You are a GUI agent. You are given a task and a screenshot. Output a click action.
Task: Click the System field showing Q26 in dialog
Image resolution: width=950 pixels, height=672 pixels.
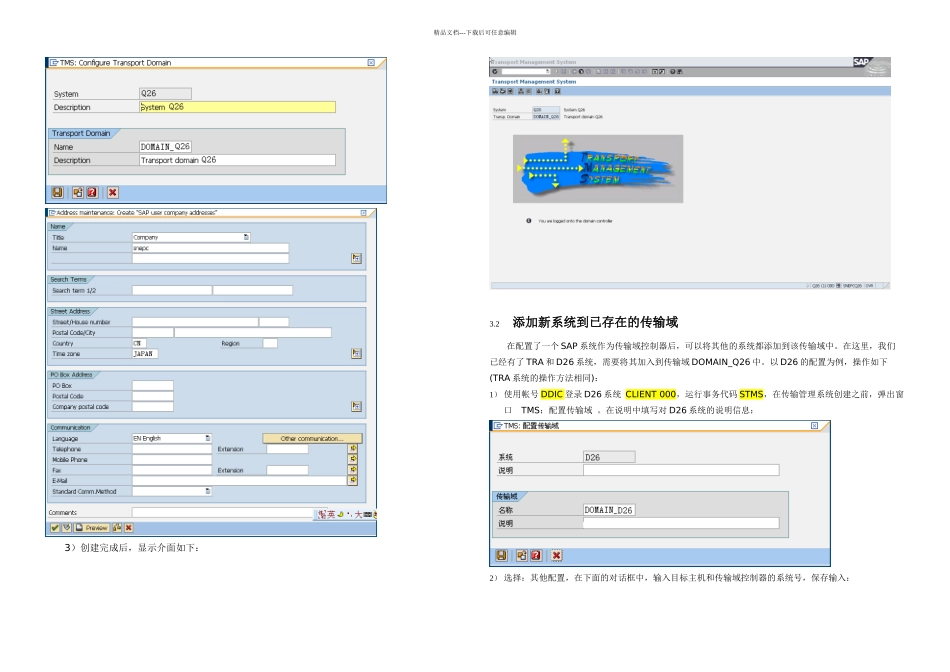165,93
